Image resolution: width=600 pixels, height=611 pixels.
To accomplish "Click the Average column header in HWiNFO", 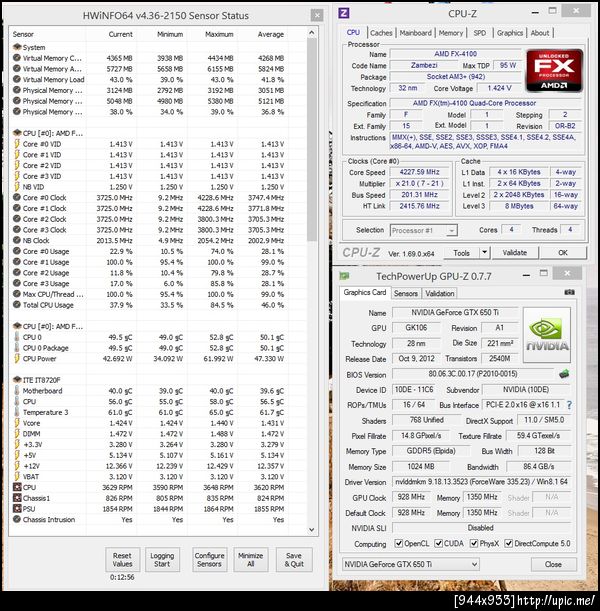I will click(270, 34).
